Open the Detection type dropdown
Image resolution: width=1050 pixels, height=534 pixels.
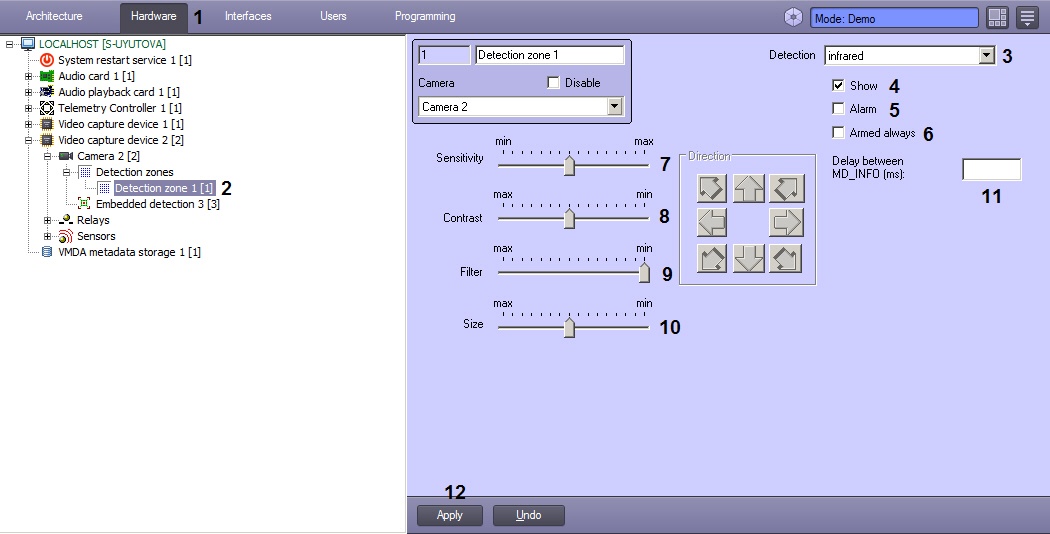[986, 56]
